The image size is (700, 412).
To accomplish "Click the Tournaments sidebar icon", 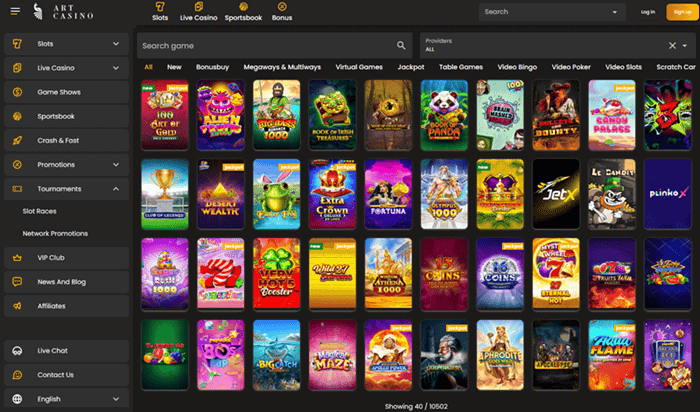I will (x=17, y=189).
